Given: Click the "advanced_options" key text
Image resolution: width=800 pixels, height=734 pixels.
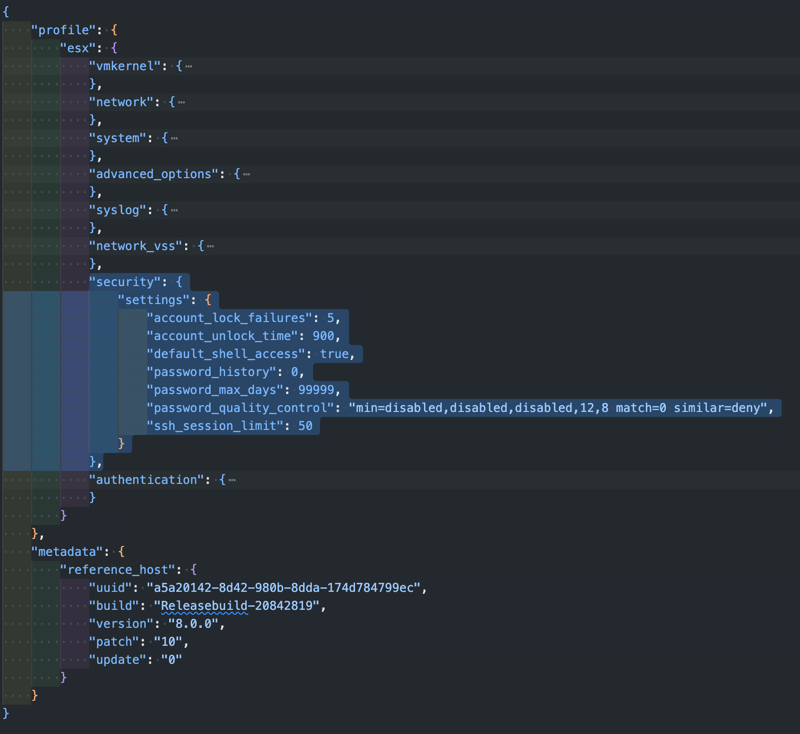Looking at the screenshot, I should (154, 174).
